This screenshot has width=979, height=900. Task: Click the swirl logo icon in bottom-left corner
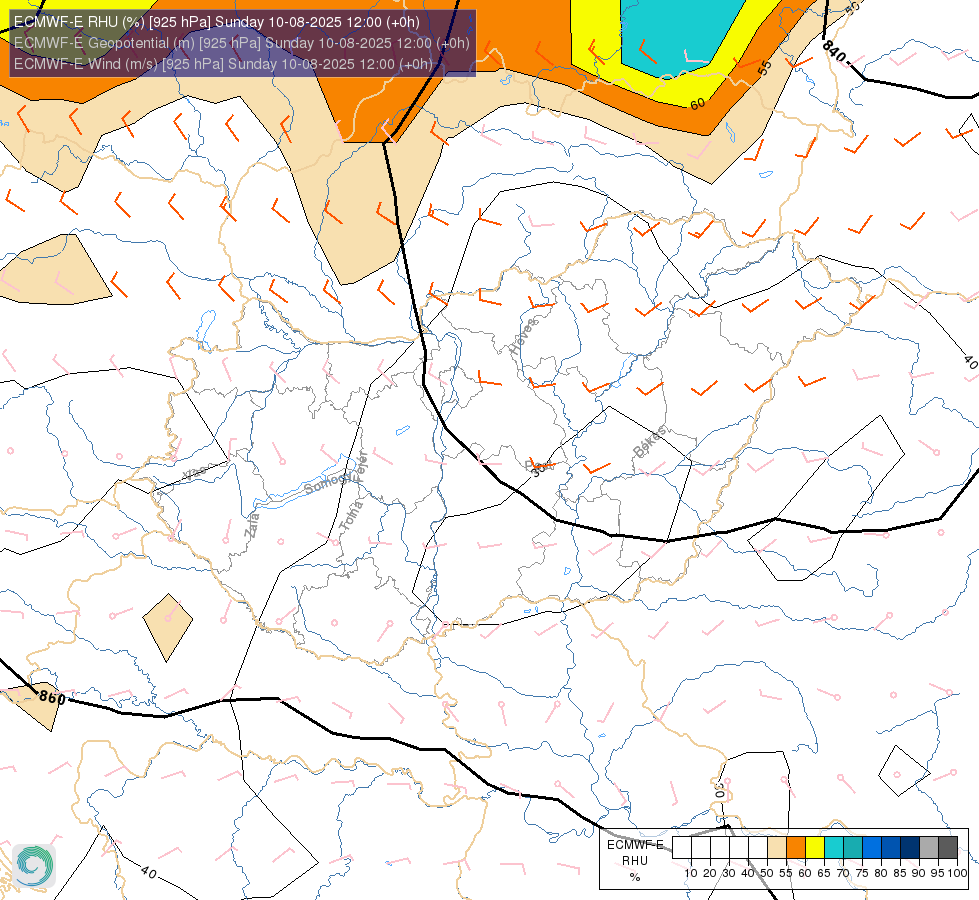pyautogui.click(x=34, y=866)
